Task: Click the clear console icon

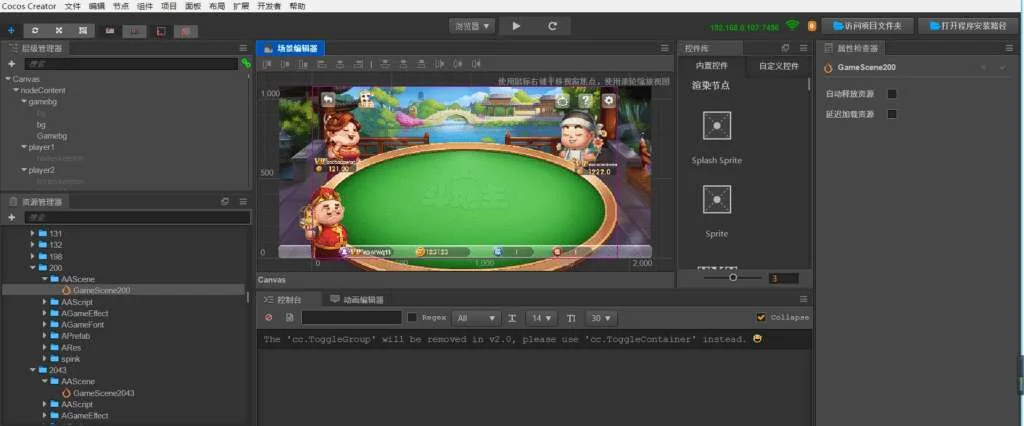Action: tap(269, 318)
